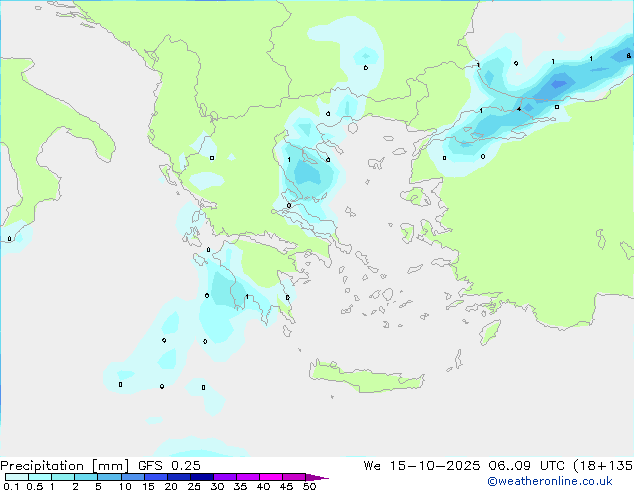Screen dimensions: 634x490
Task: Select the 30–35 mm purple legend swatch
Action: click(224, 477)
